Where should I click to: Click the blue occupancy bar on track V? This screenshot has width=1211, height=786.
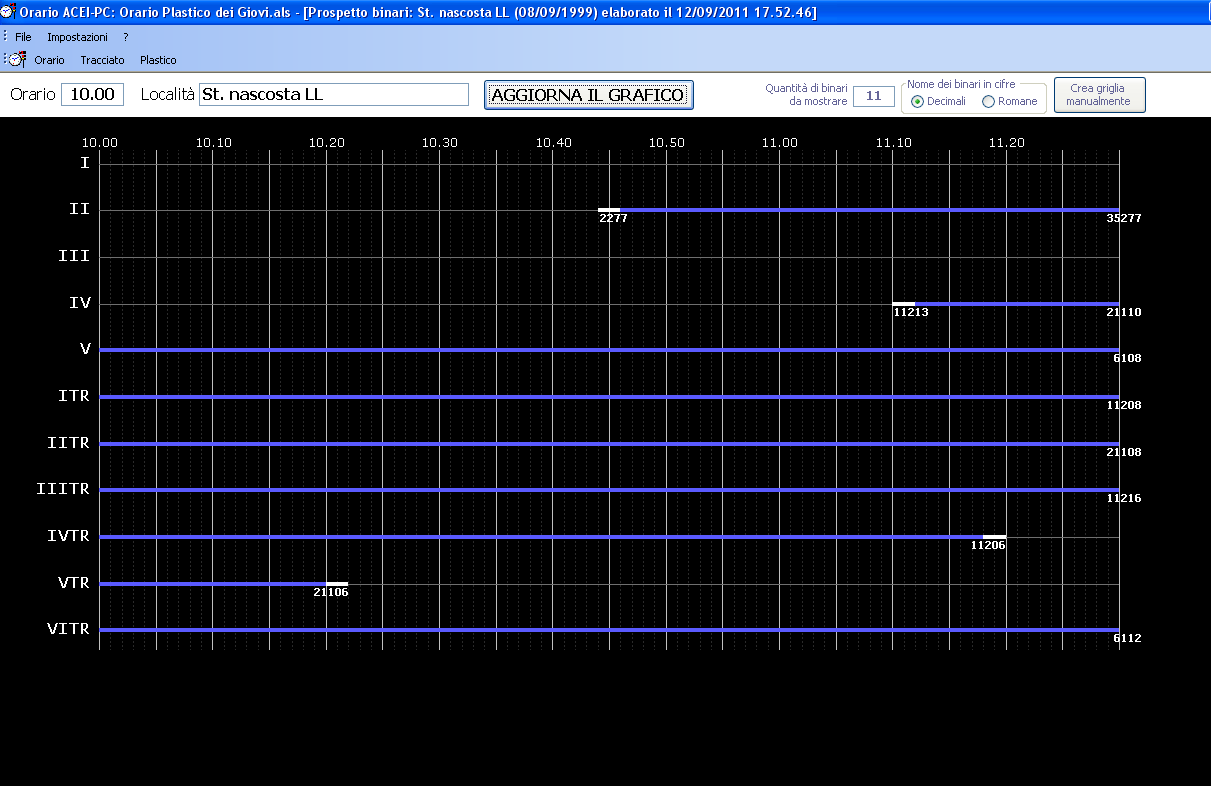(600, 350)
